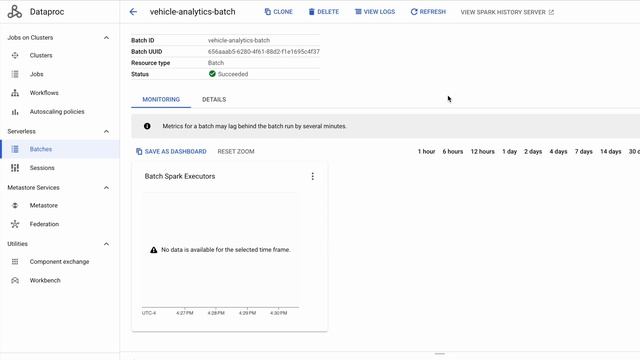
Task: Click the vehicle-analytics-batch page title
Action: (193, 12)
